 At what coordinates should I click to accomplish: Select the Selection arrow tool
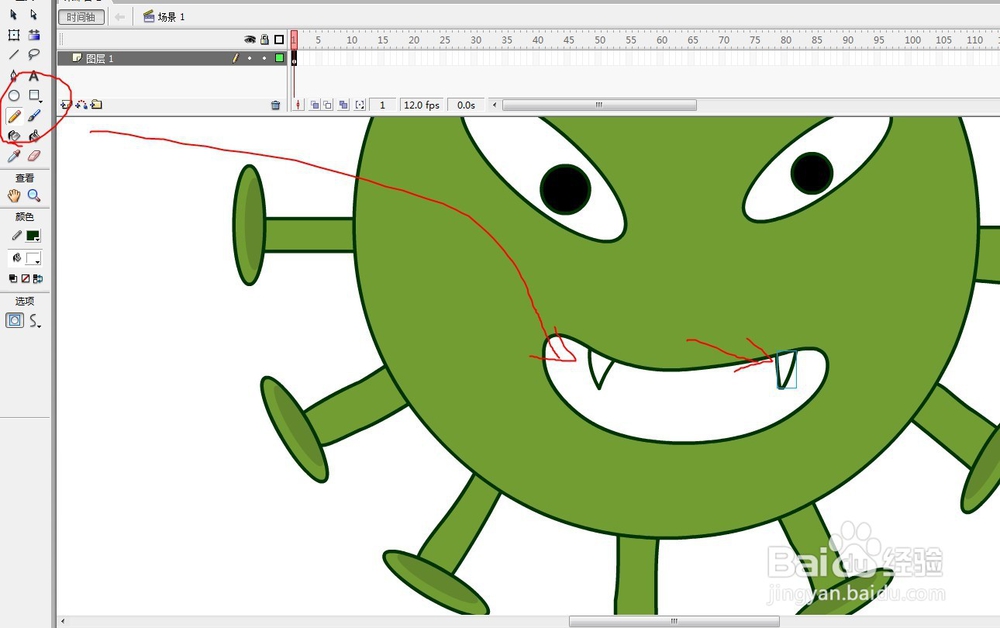(13, 14)
